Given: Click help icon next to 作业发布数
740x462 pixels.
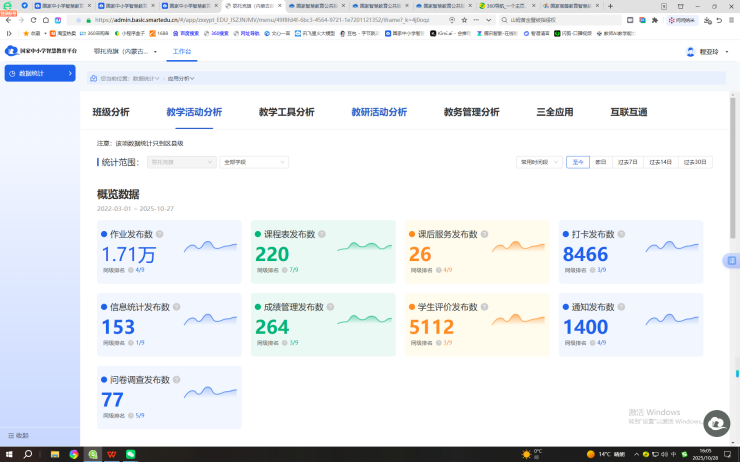Looking at the screenshot, I should 160,234.
